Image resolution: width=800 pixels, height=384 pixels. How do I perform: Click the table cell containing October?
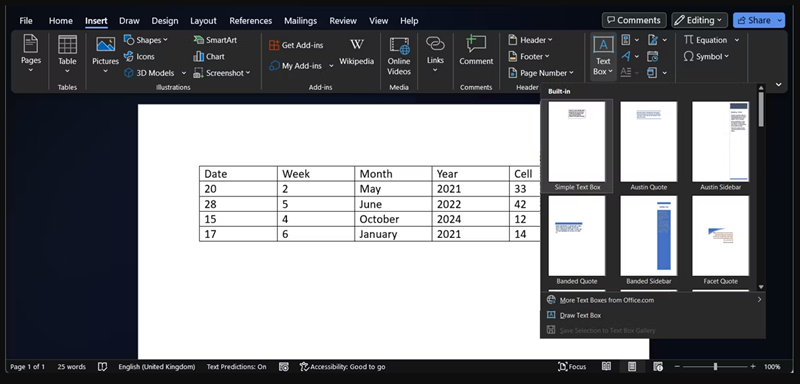[x=393, y=219]
